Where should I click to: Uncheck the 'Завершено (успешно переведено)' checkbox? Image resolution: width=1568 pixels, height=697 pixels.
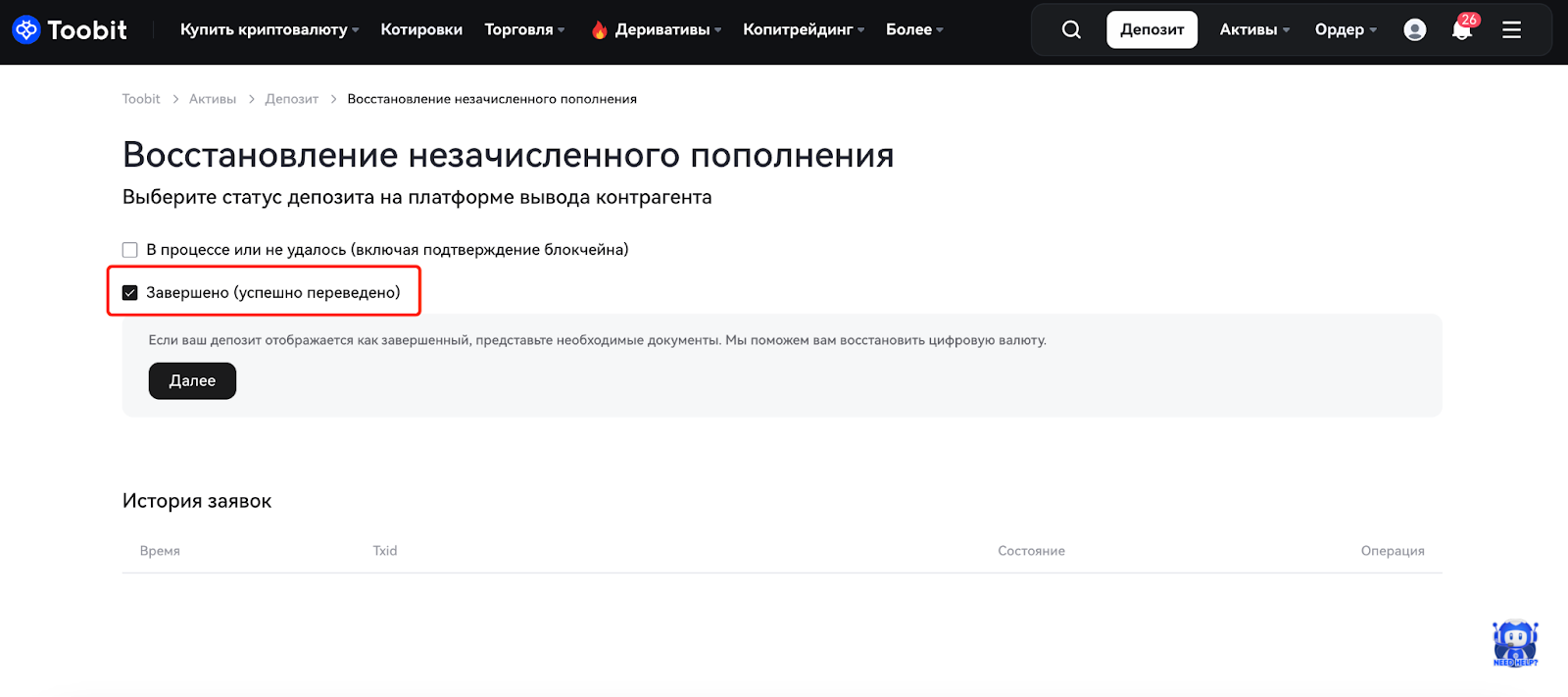(x=129, y=293)
